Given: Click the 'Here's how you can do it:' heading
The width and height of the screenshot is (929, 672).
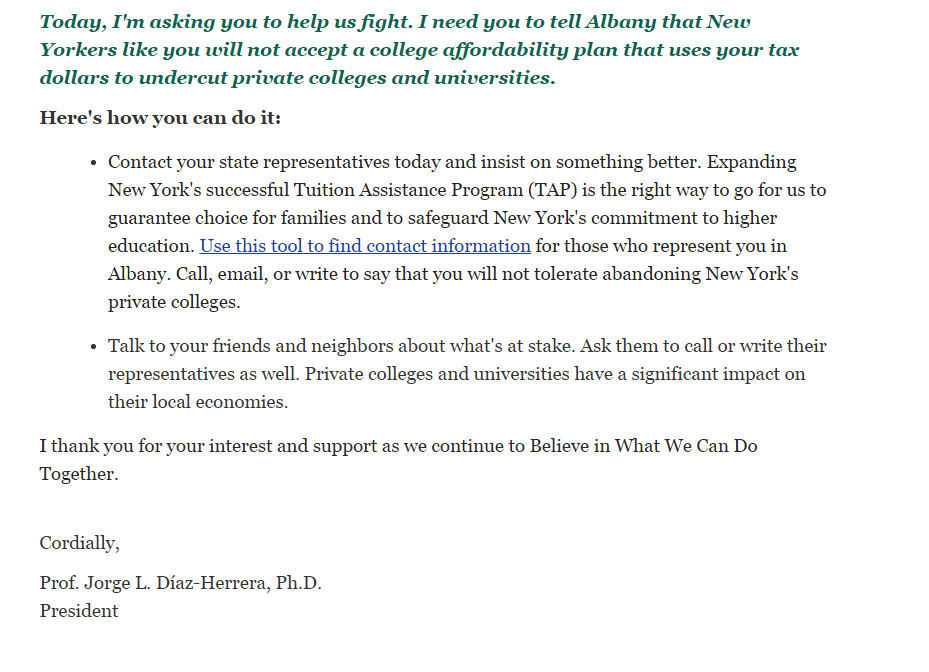Looking at the screenshot, I should [160, 118].
